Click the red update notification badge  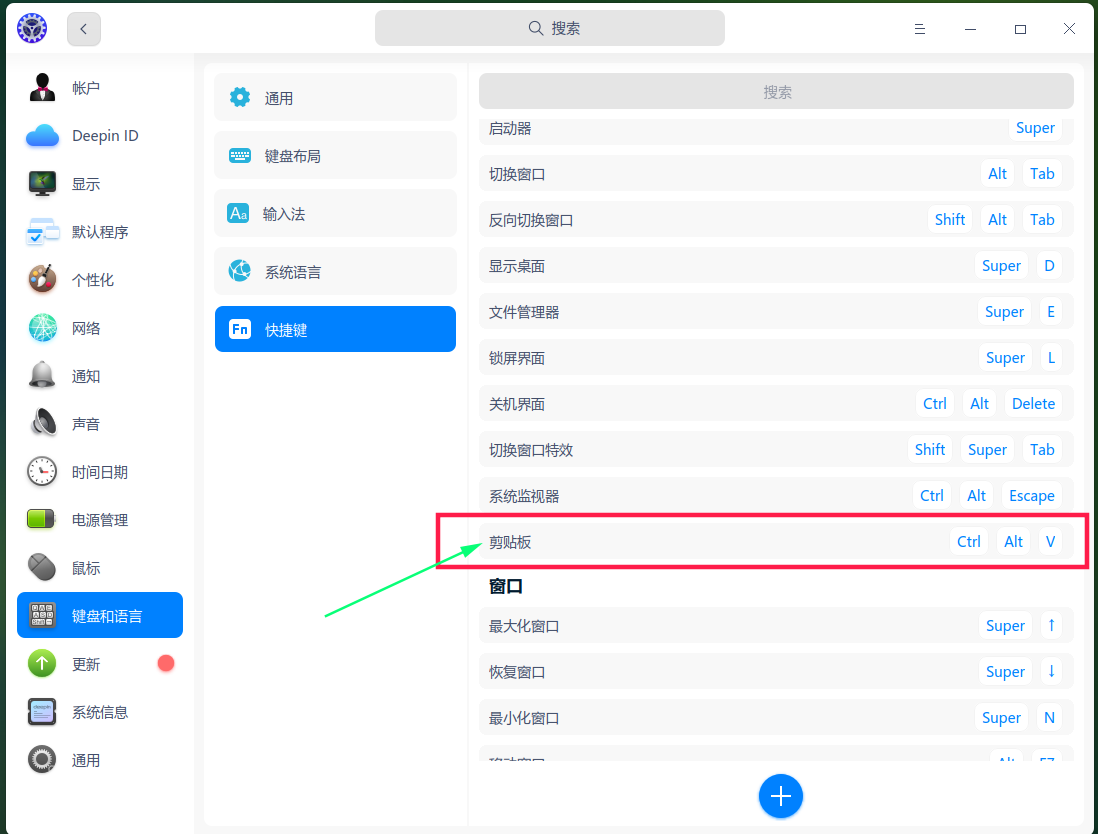[166, 663]
